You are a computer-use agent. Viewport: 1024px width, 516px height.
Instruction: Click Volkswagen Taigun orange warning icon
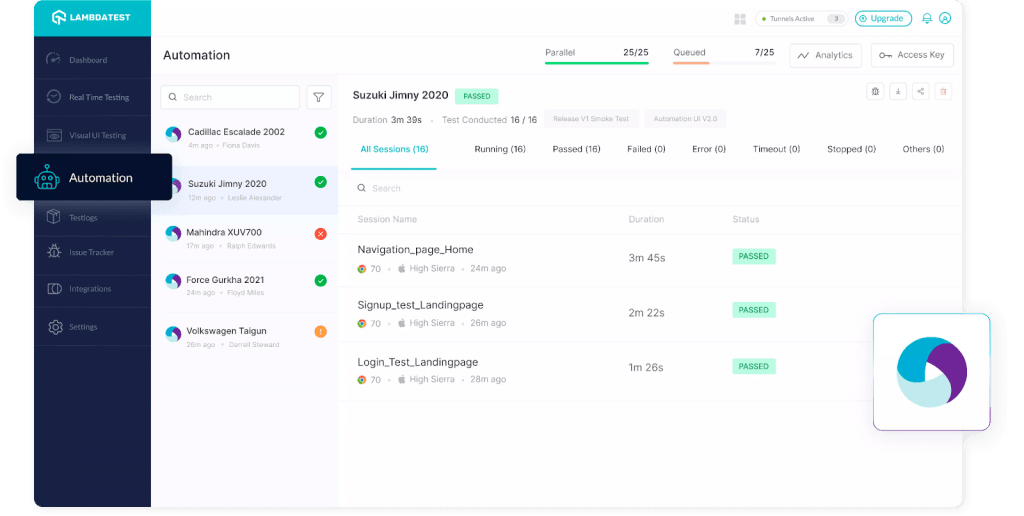pyautogui.click(x=321, y=332)
